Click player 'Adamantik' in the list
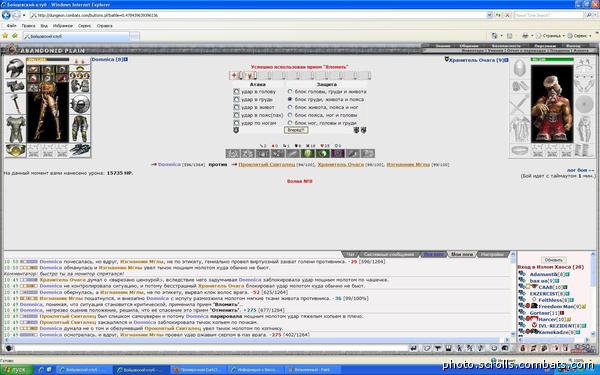Screen dimensions: 600x375 pyautogui.click(x=543, y=274)
